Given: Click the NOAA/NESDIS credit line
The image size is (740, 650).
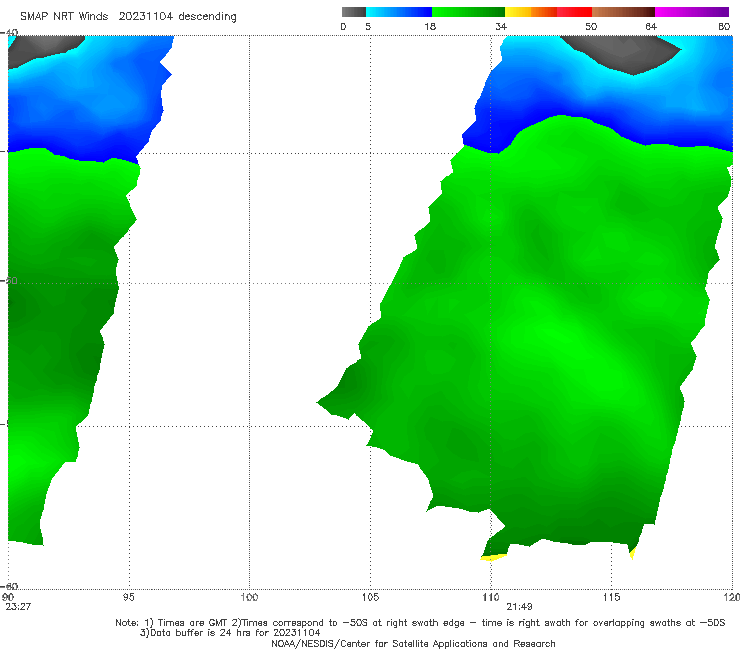Looking at the screenshot, I should pyautogui.click(x=413, y=644).
